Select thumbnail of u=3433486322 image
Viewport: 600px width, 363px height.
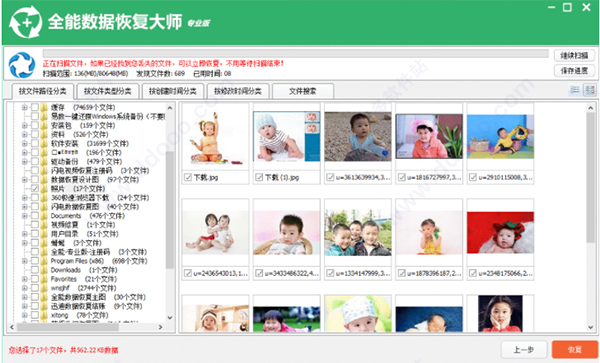coord(287,233)
